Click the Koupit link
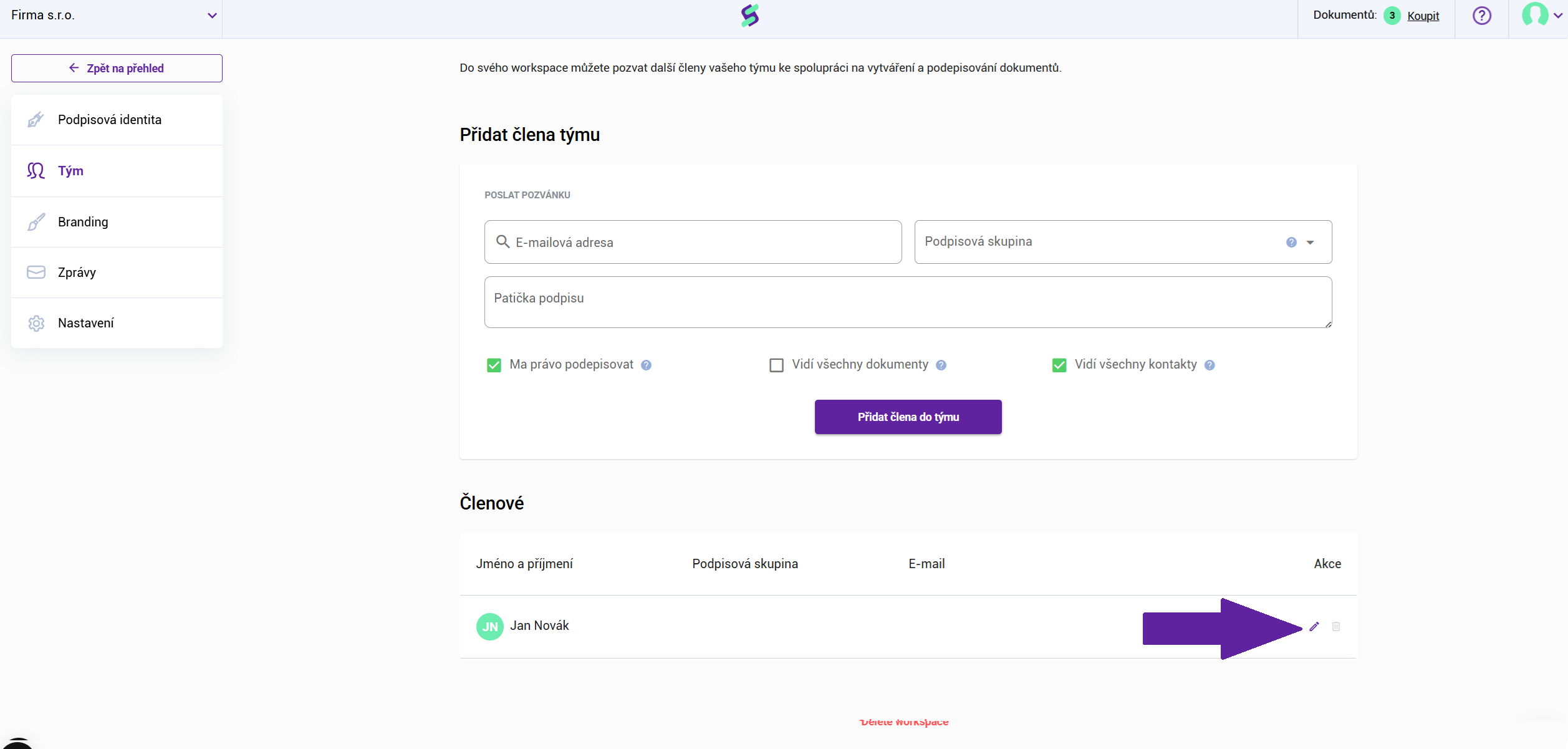Image resolution: width=1568 pixels, height=749 pixels. pyautogui.click(x=1423, y=16)
